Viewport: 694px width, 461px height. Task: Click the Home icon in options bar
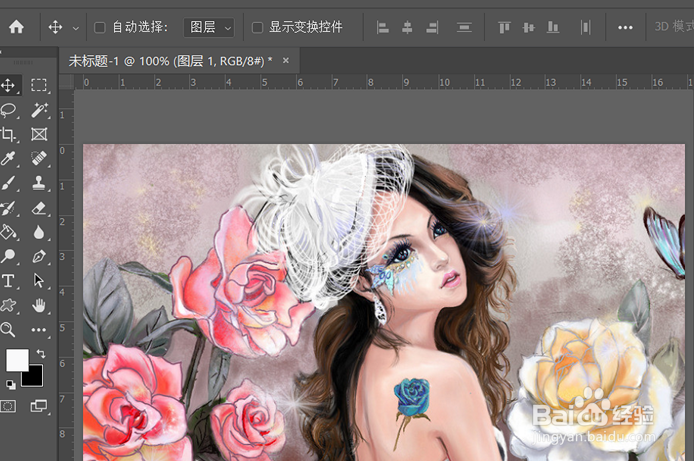[x=16, y=27]
